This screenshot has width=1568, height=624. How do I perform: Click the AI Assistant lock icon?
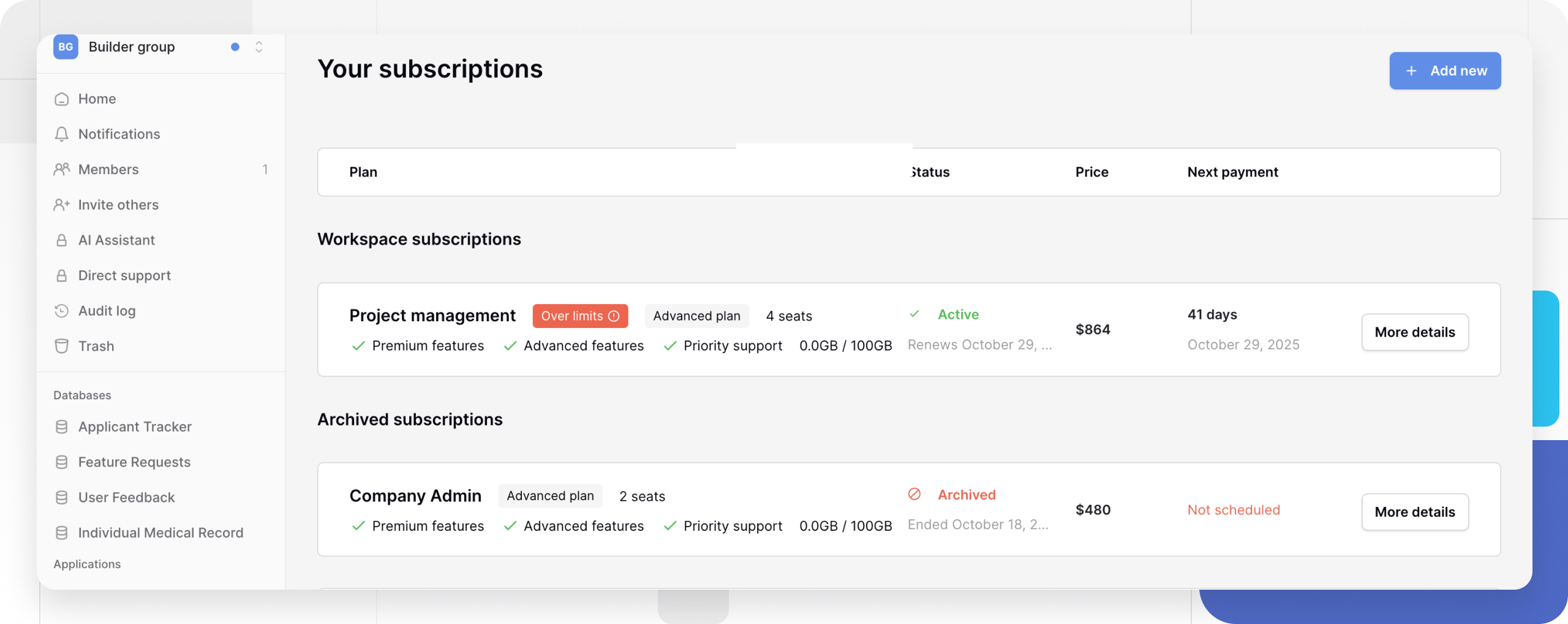tap(61, 240)
